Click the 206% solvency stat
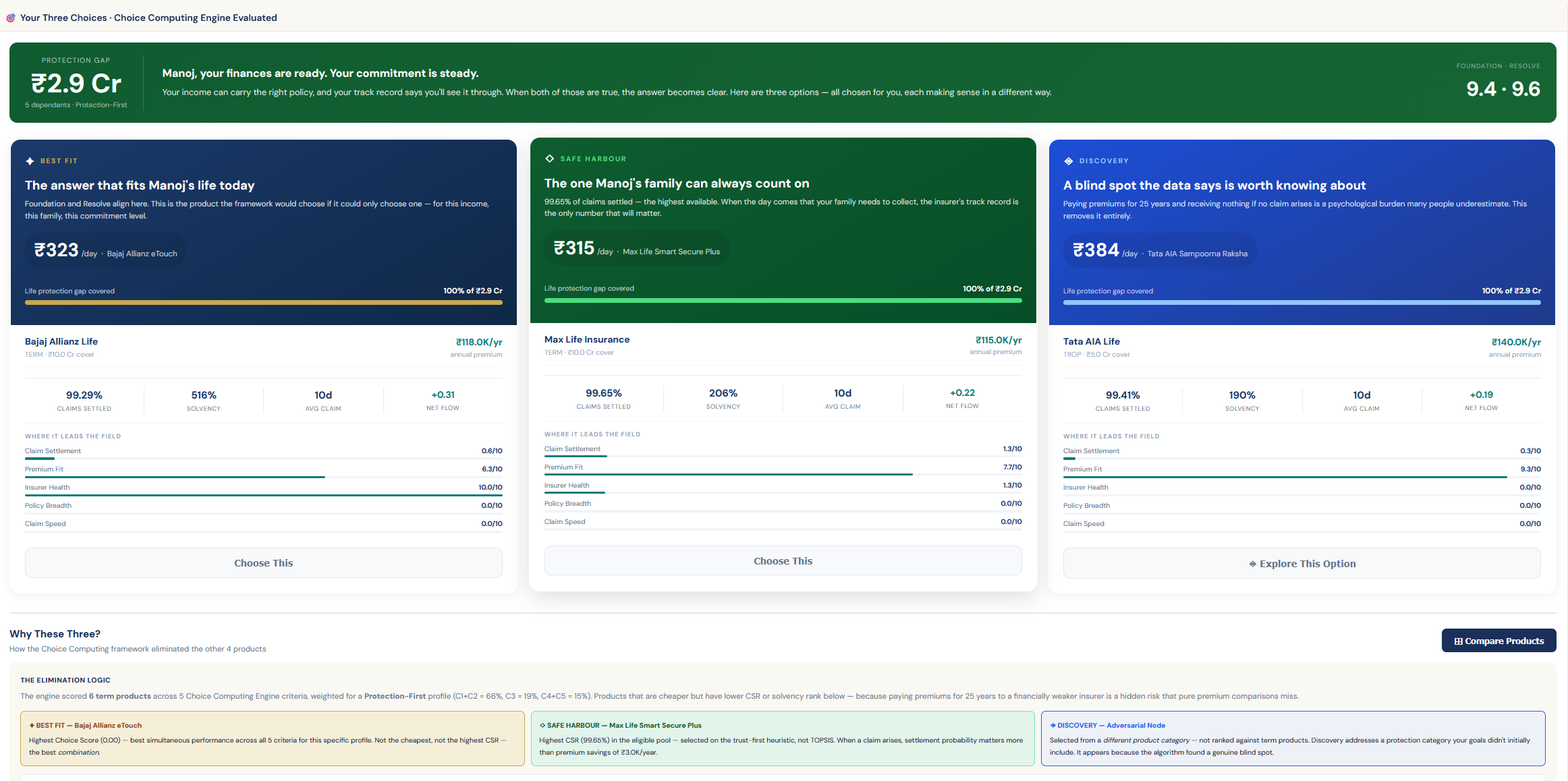1568x781 pixels. pyautogui.click(x=723, y=399)
